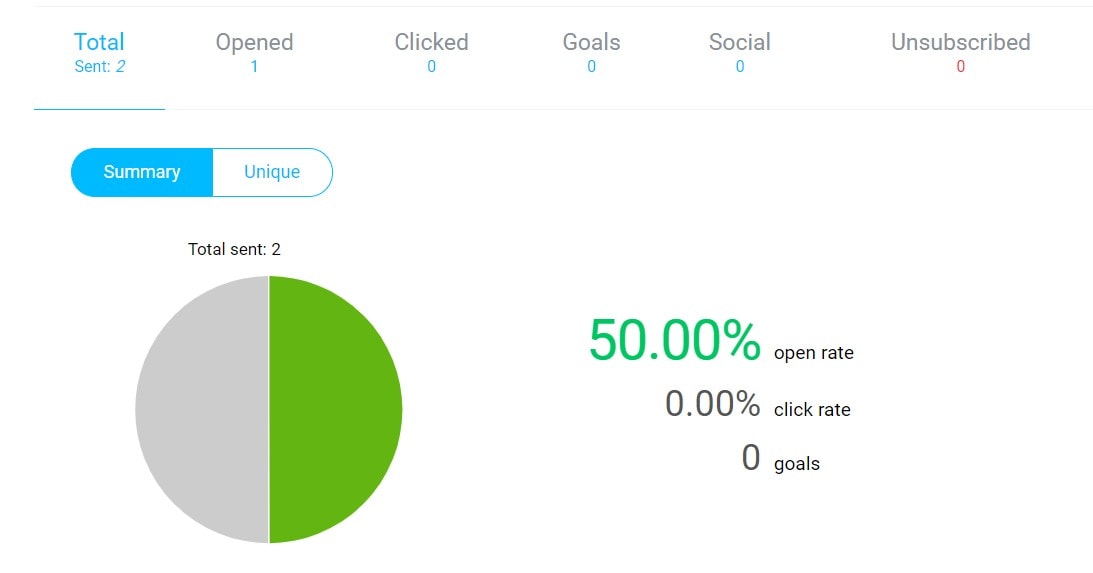Image resolution: width=1093 pixels, height=573 pixels.
Task: Click the 50.00% open rate value
Action: click(674, 341)
